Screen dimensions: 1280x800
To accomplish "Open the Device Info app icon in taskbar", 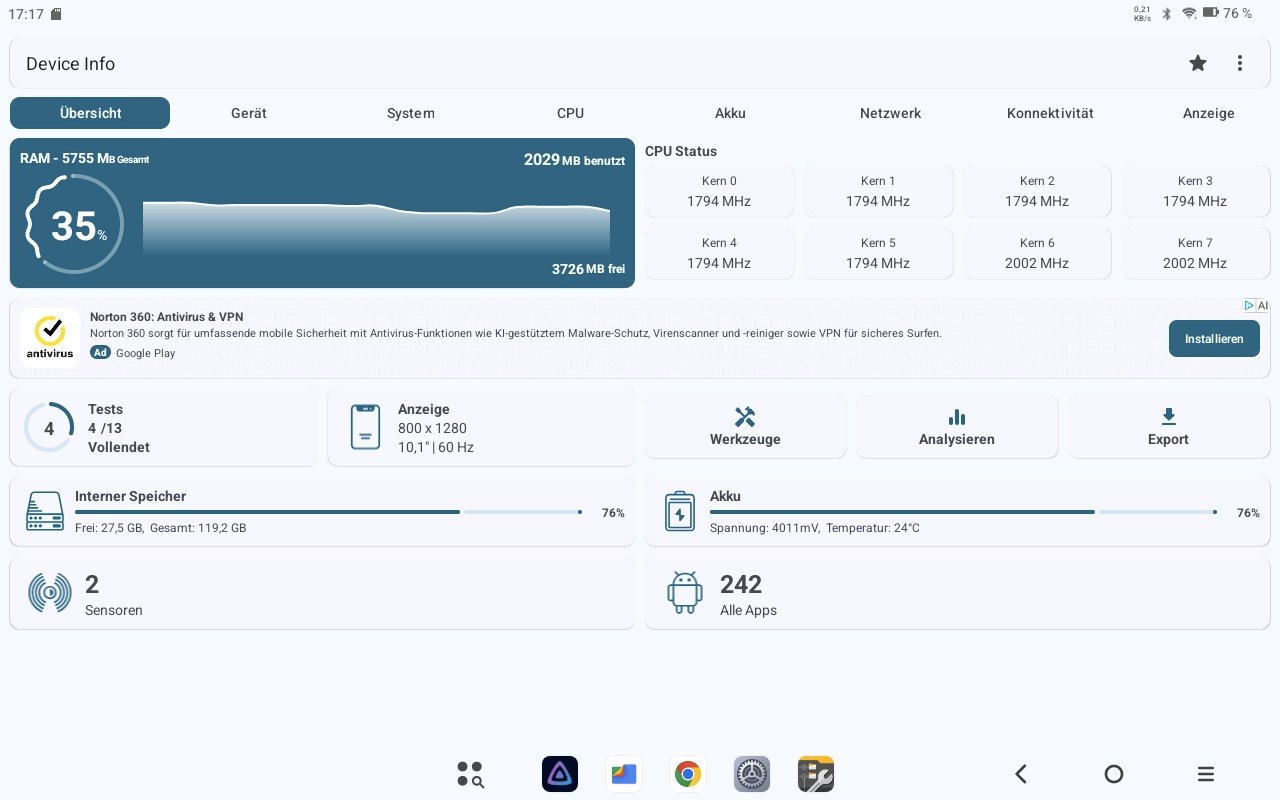I will pos(816,774).
